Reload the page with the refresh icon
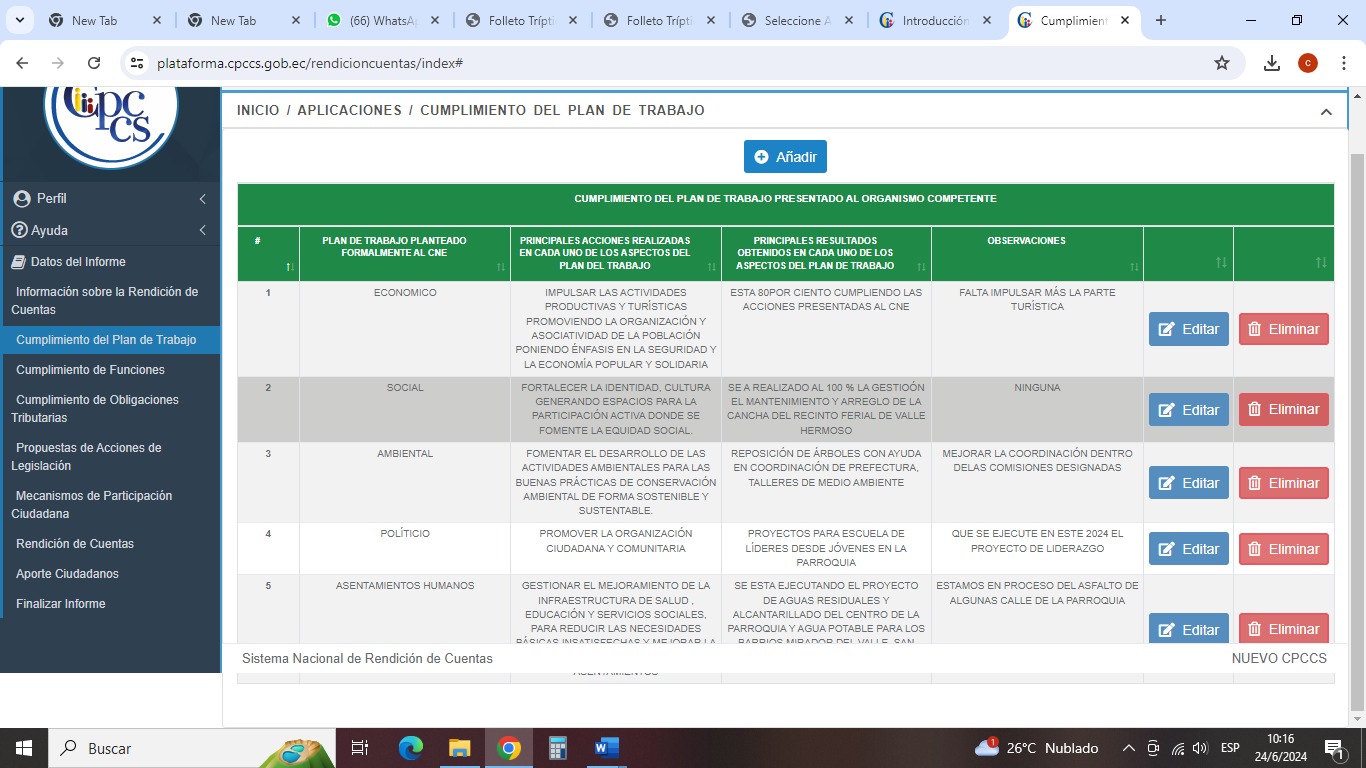Screen dimensions: 1366x768 pos(94,63)
